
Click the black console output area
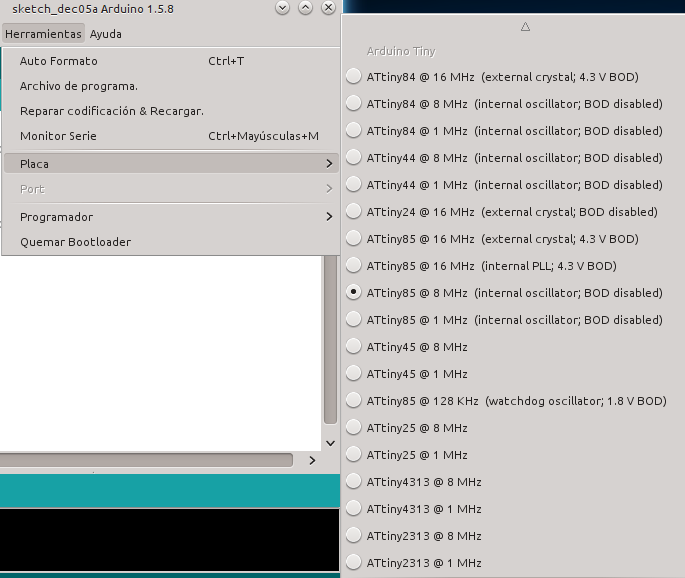tap(170, 540)
